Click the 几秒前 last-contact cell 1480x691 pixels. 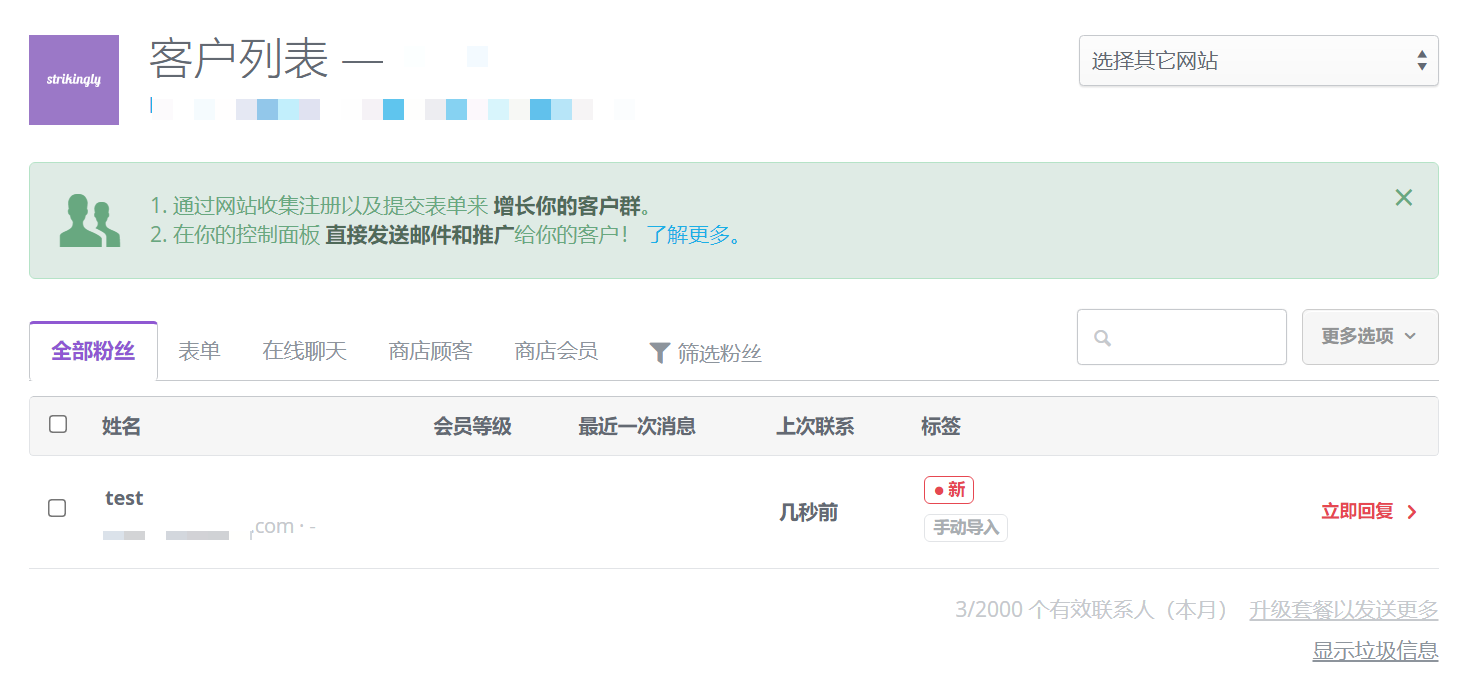coord(808,513)
